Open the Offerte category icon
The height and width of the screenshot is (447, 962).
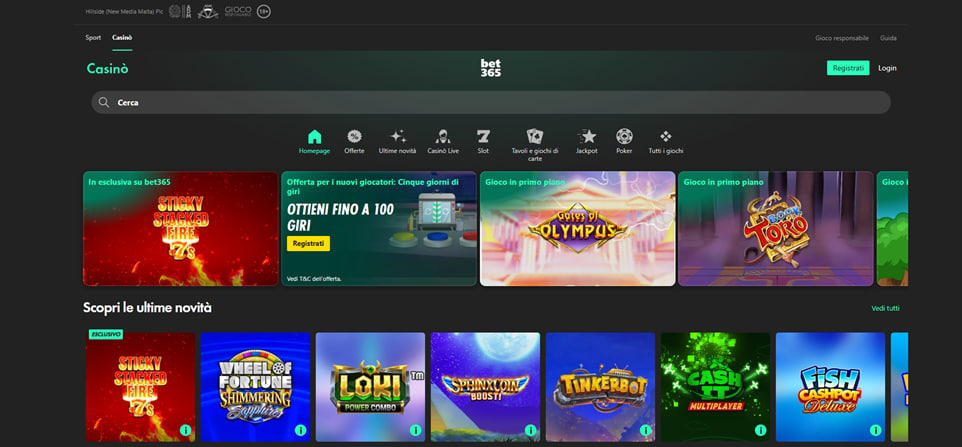tap(354, 136)
